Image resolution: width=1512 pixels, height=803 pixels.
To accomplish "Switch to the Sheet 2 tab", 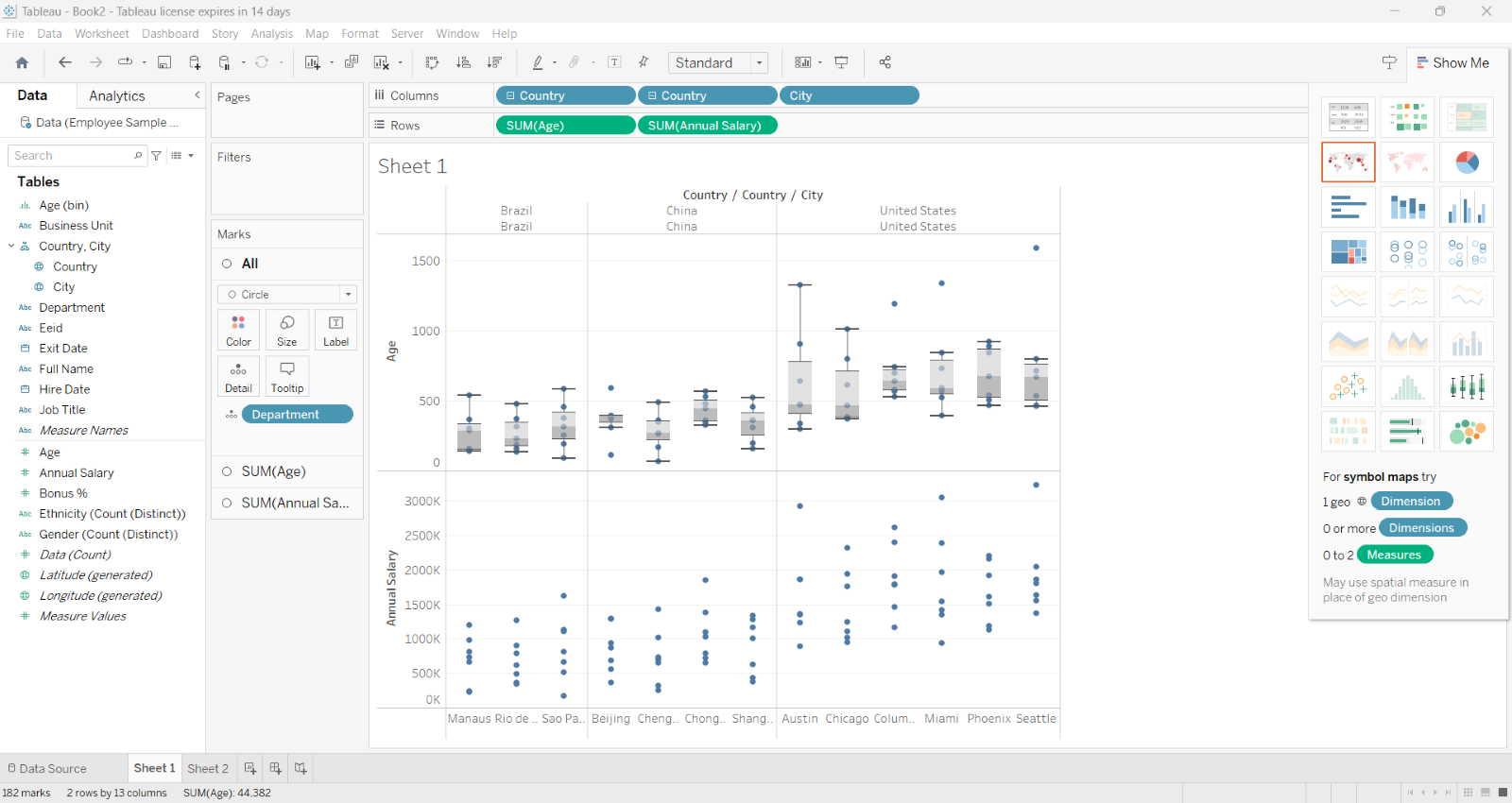I will tap(208, 768).
